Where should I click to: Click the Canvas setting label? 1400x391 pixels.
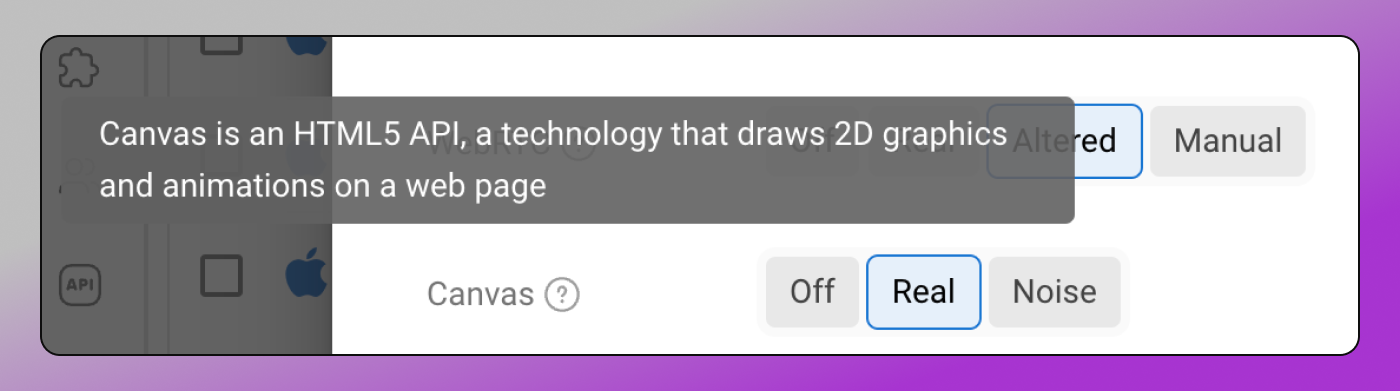pos(480,294)
